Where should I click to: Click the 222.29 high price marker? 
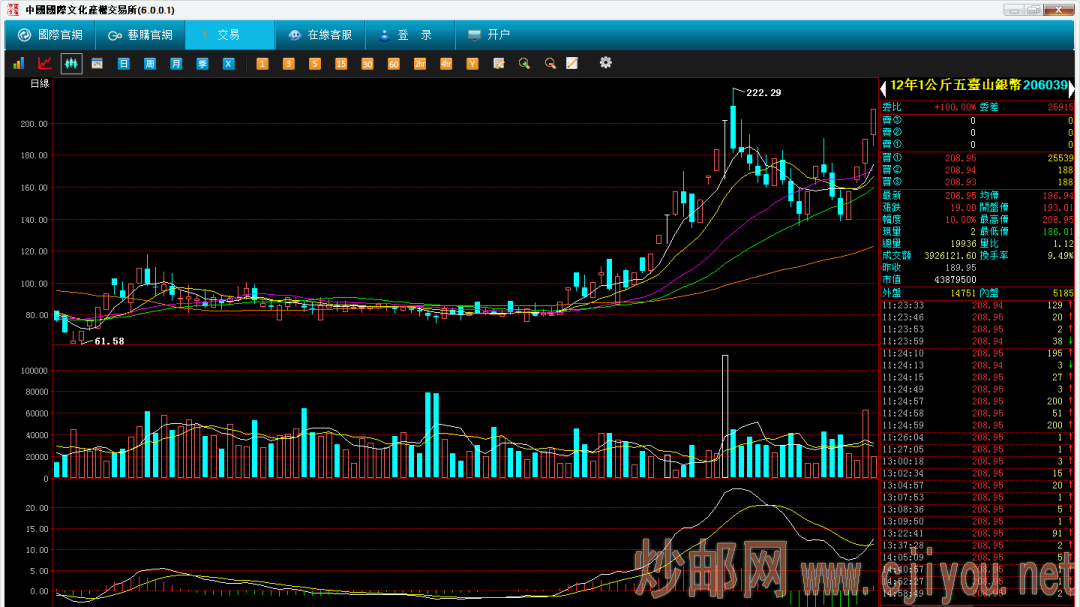[x=763, y=93]
